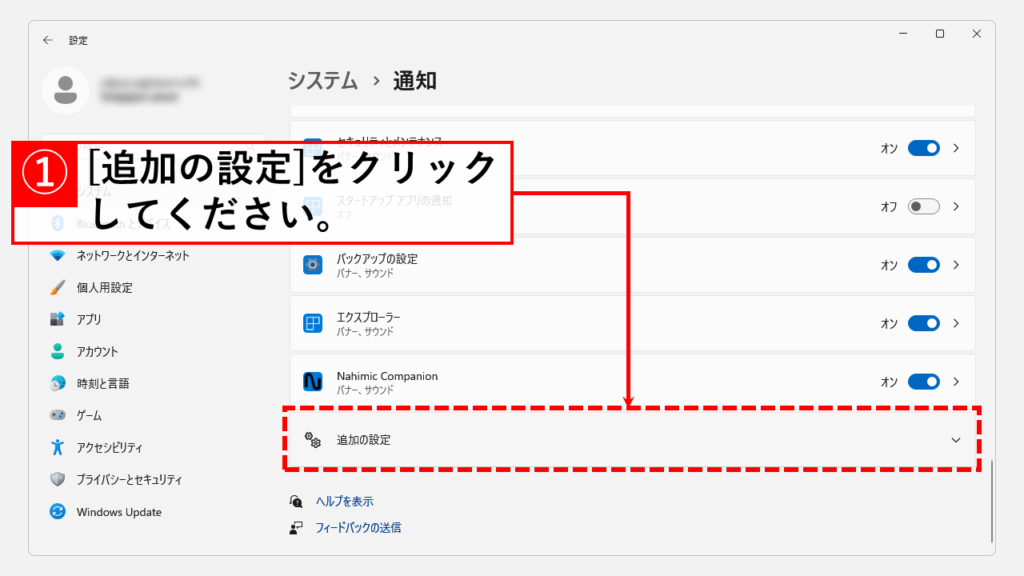Screen dimensions: 1024x576
Task: Click the Accessibility figure icon in sidebar
Action: [x=58, y=447]
